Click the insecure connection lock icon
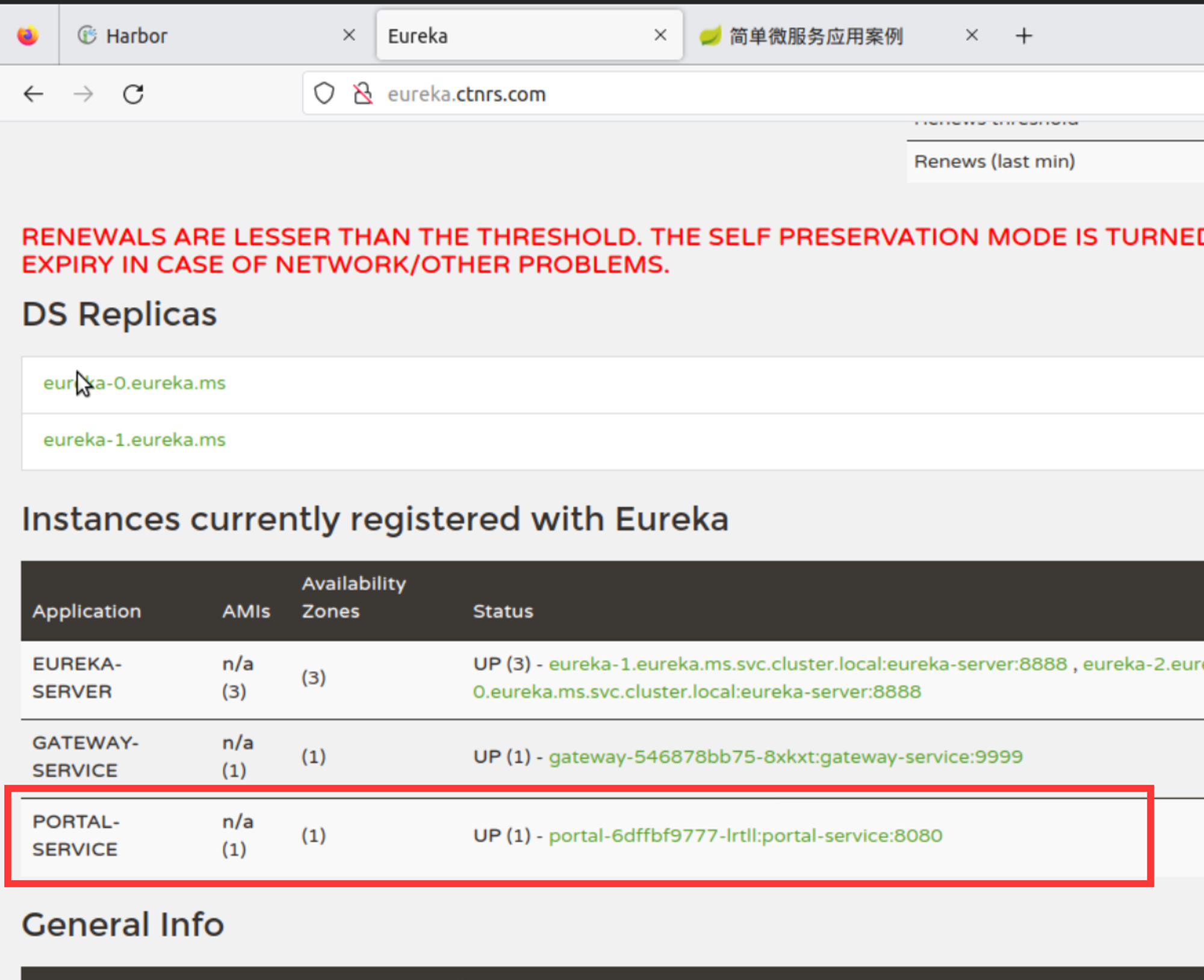The image size is (1204, 980). coord(362,94)
